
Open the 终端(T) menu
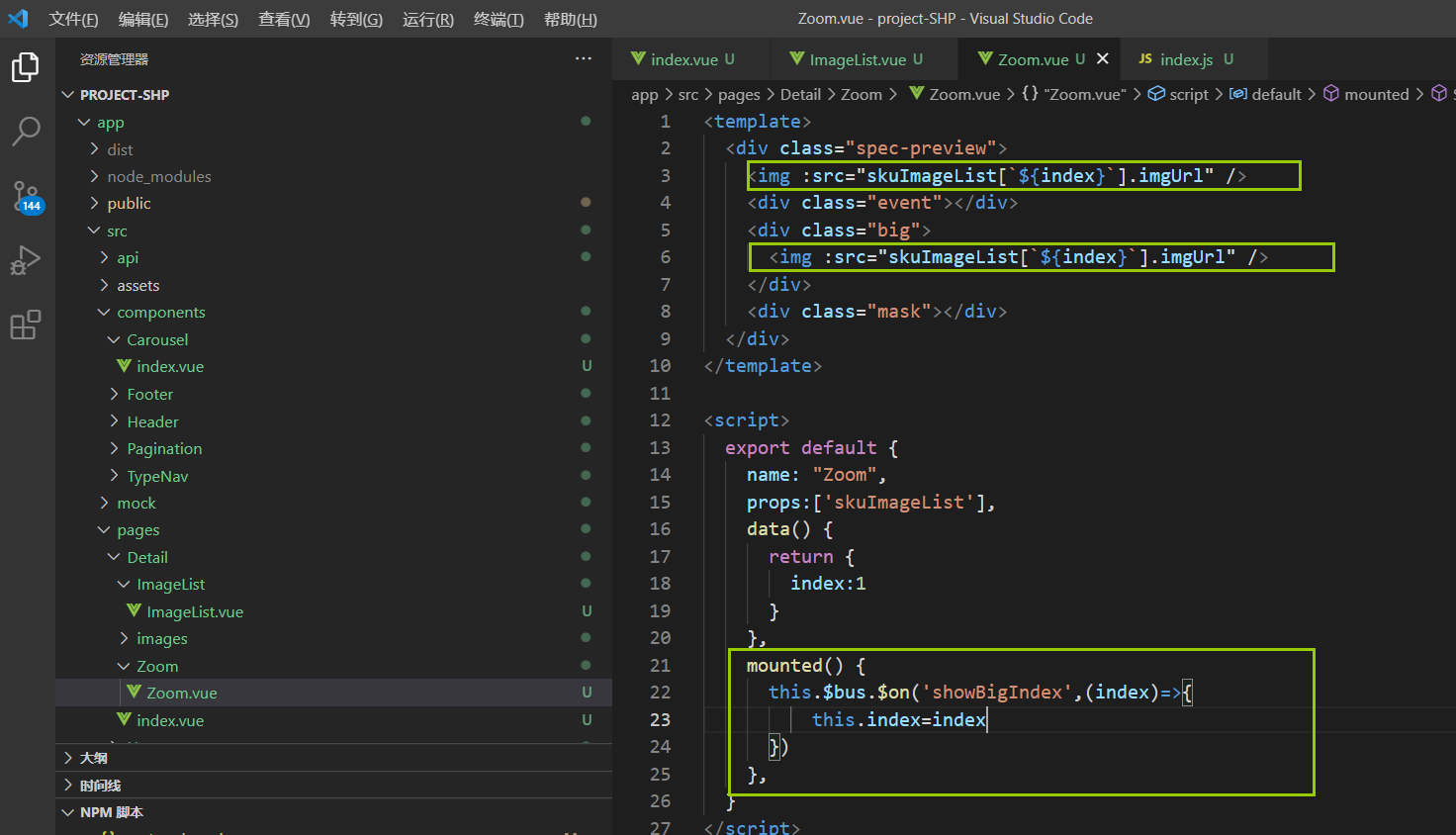499,19
